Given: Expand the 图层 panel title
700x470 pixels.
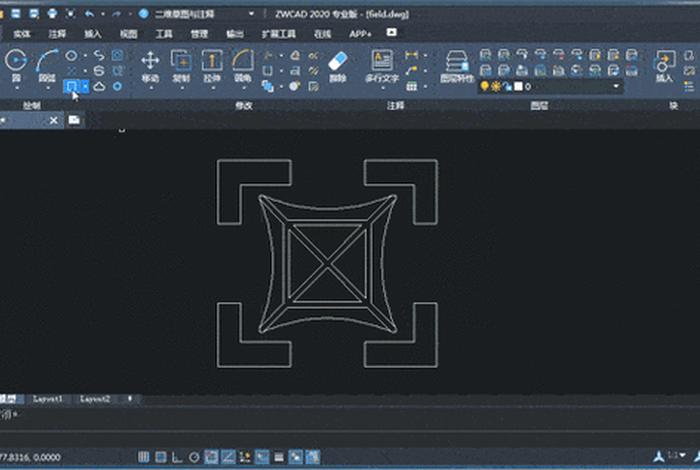Looking at the screenshot, I should [x=540, y=105].
